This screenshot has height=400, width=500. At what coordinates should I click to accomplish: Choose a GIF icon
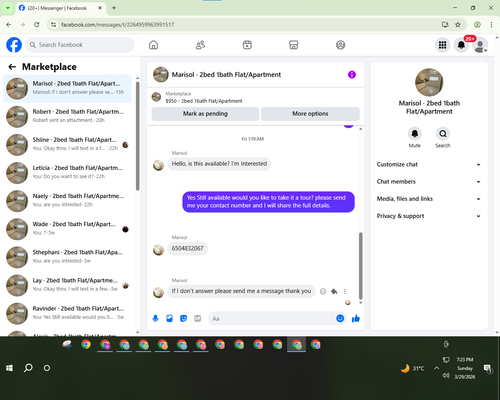197,318
